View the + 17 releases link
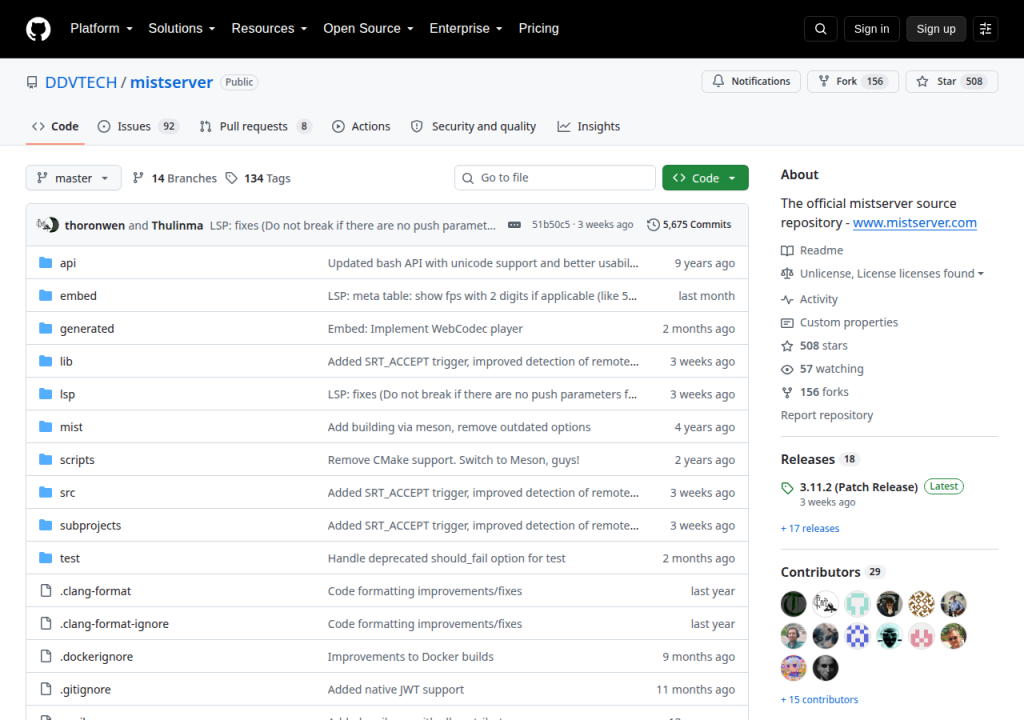Viewport: 1024px width, 720px height. 810,529
